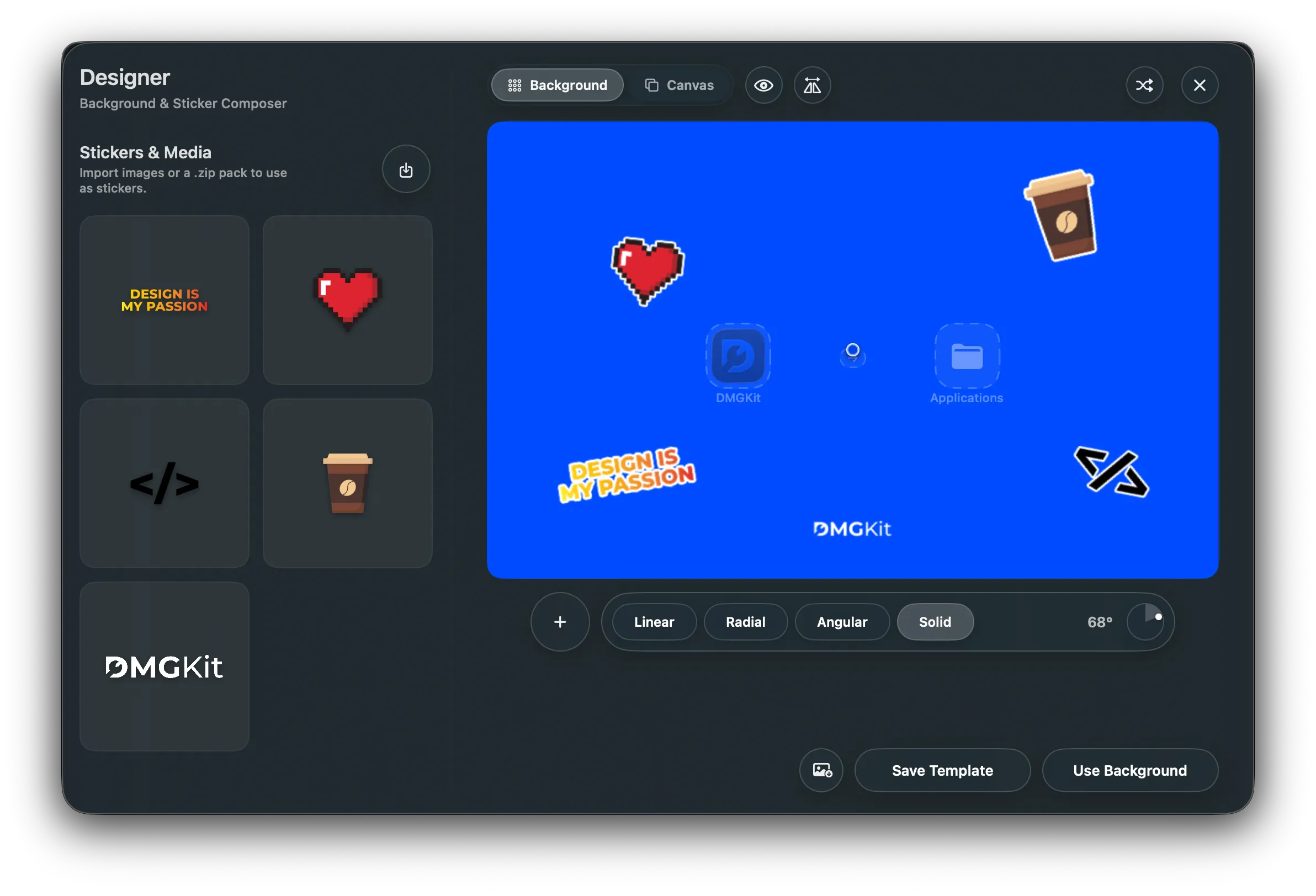
Task: Select the coffee cup sticker on canvas
Action: tap(1060, 215)
